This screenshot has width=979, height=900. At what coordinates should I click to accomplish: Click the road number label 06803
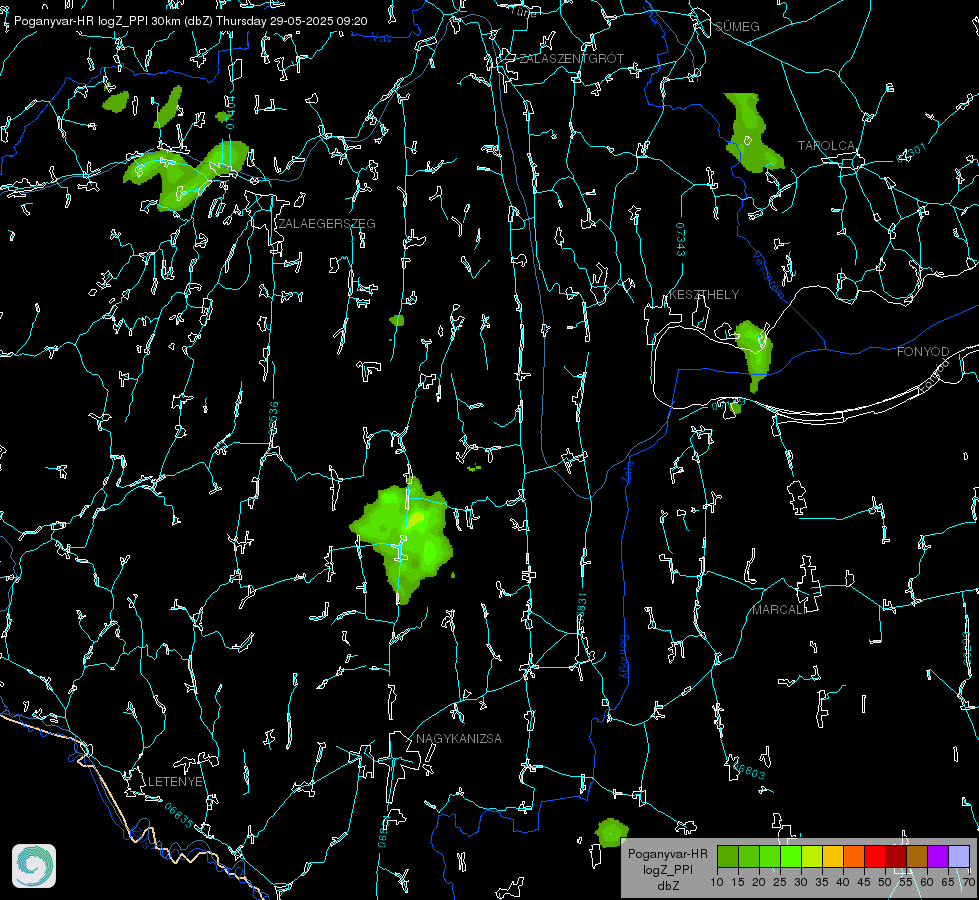(749, 769)
